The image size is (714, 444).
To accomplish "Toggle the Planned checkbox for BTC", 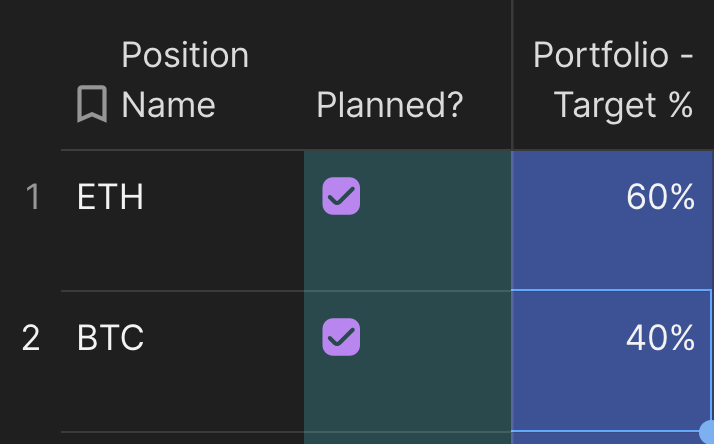I will pyautogui.click(x=341, y=337).
